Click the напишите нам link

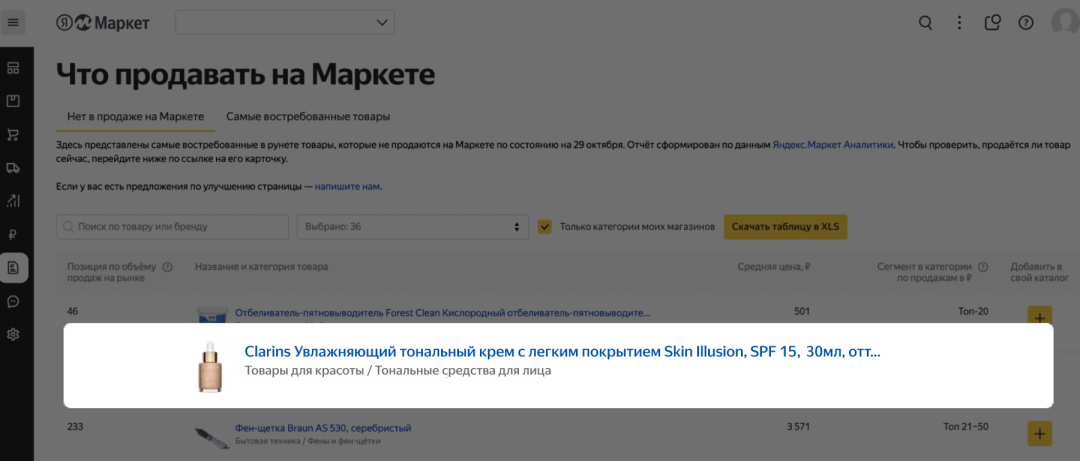(x=347, y=187)
